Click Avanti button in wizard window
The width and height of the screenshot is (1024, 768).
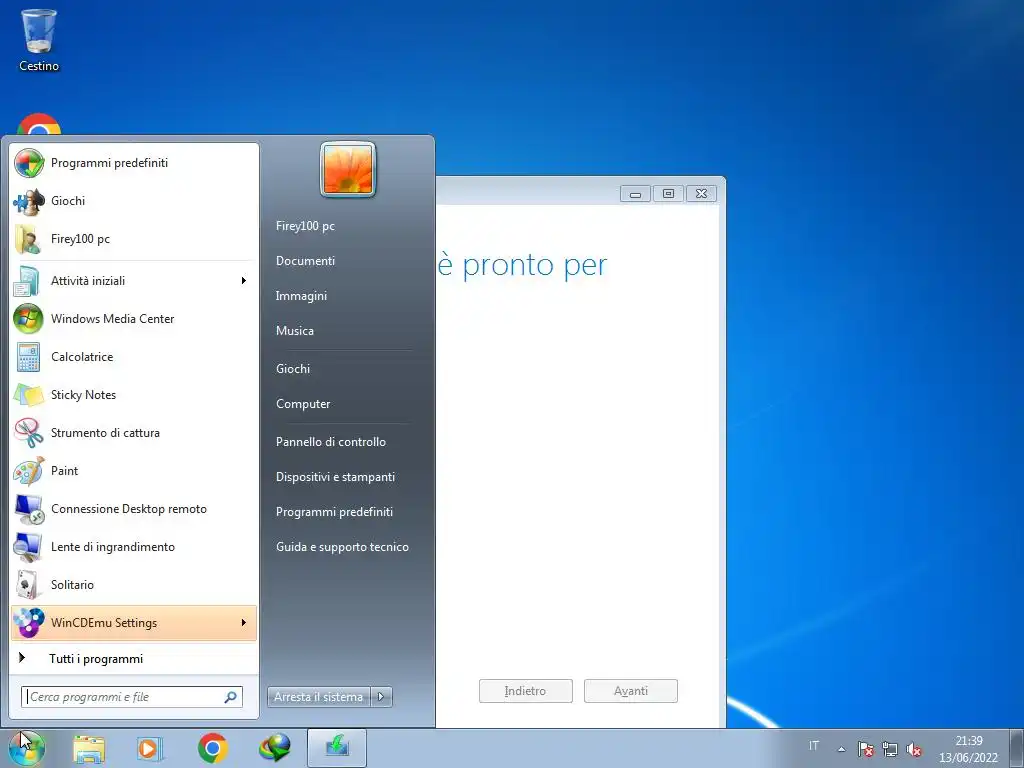click(x=631, y=691)
